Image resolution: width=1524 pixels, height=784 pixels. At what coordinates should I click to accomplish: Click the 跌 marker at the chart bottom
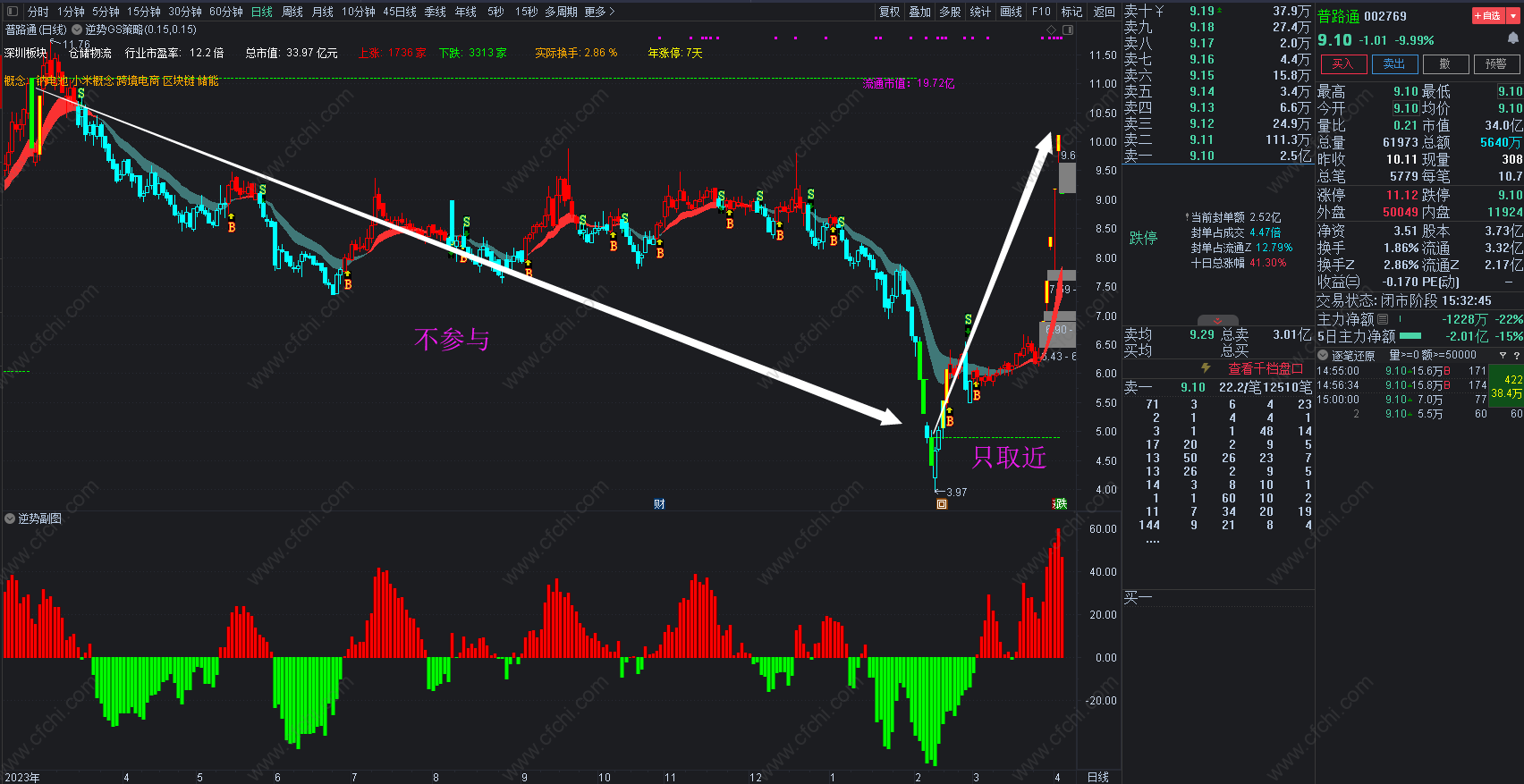coord(1061,504)
